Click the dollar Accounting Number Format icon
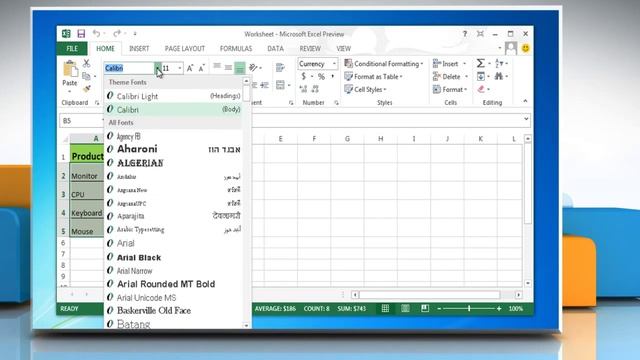 (303, 76)
